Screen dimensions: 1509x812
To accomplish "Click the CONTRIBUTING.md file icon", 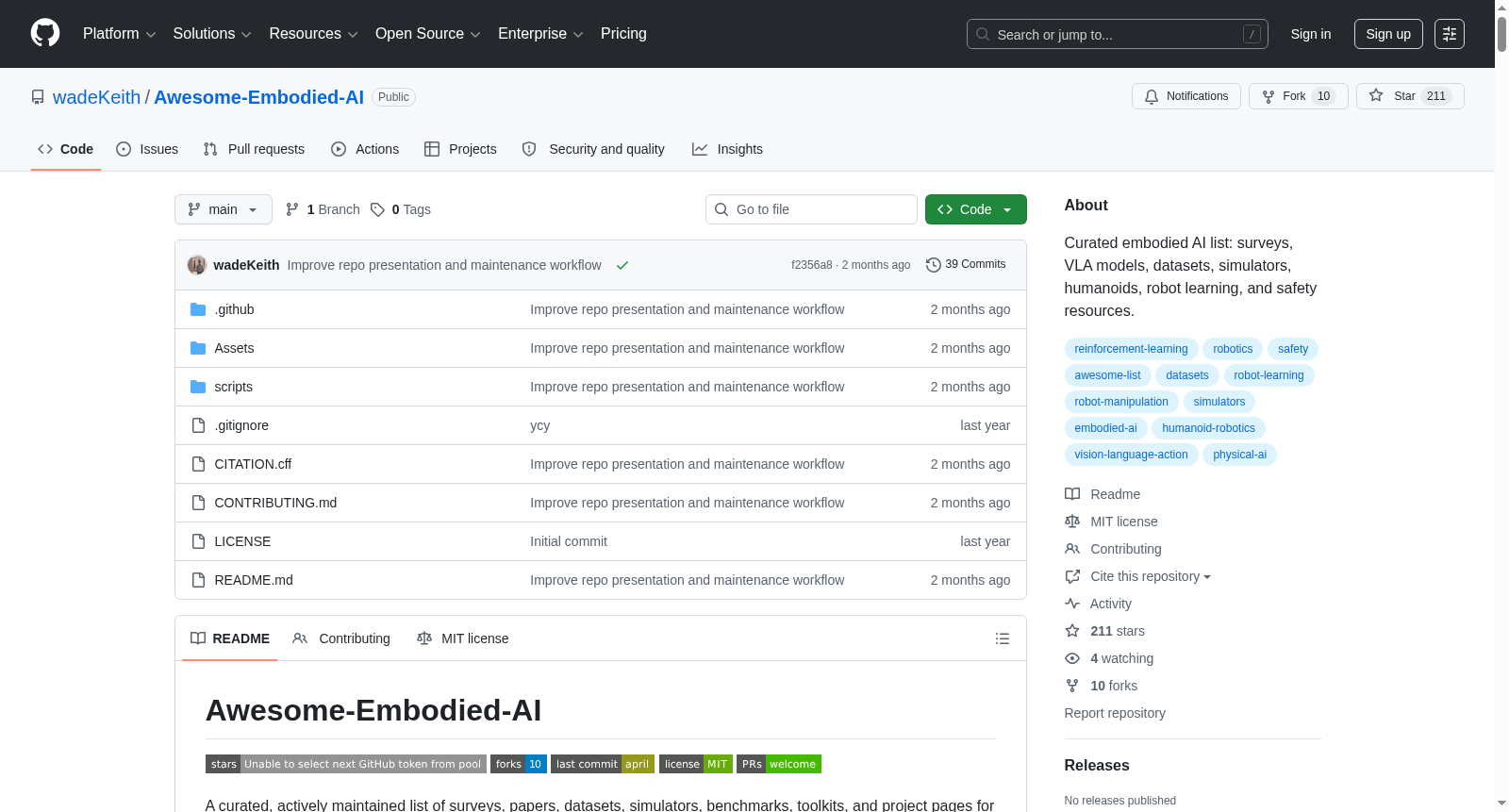I will coord(198,503).
